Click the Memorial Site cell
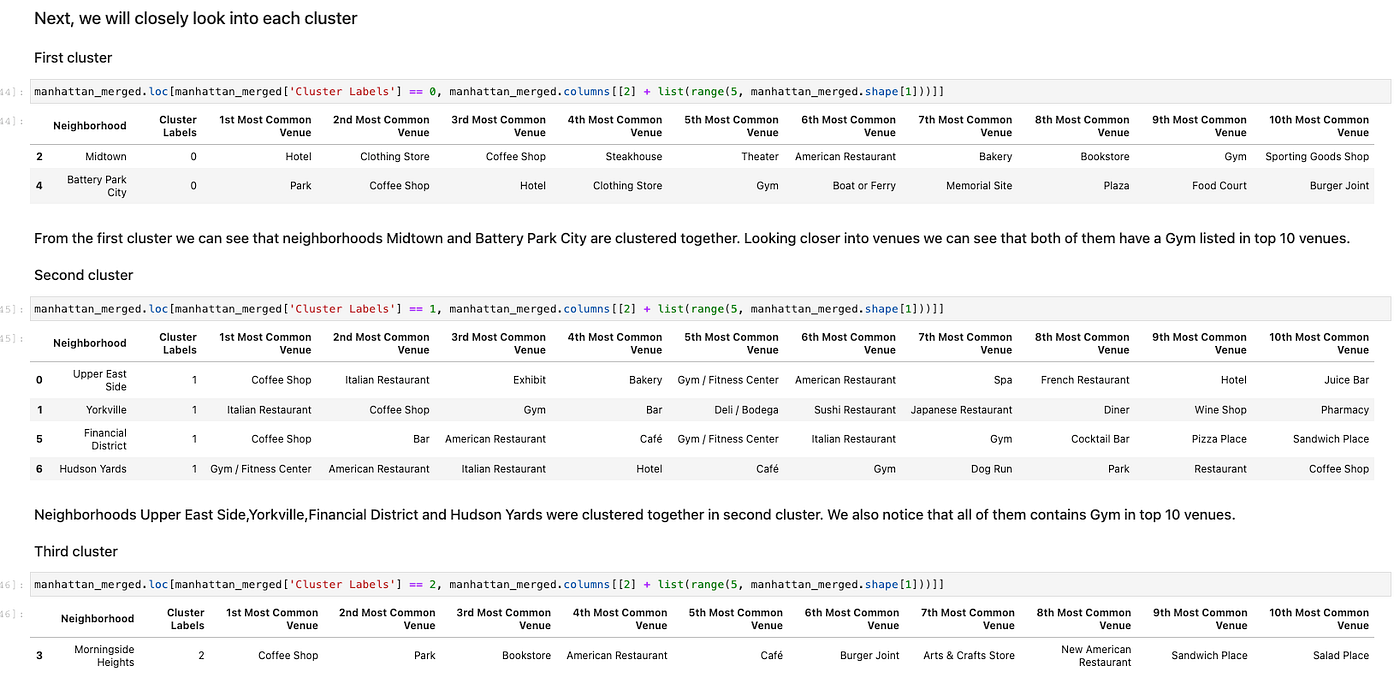 [979, 186]
